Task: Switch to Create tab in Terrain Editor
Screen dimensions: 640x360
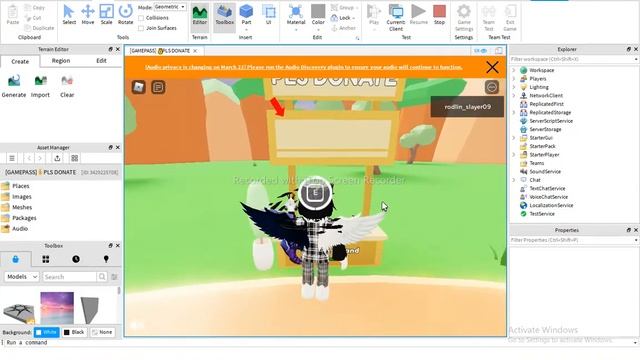Action: pos(20,61)
